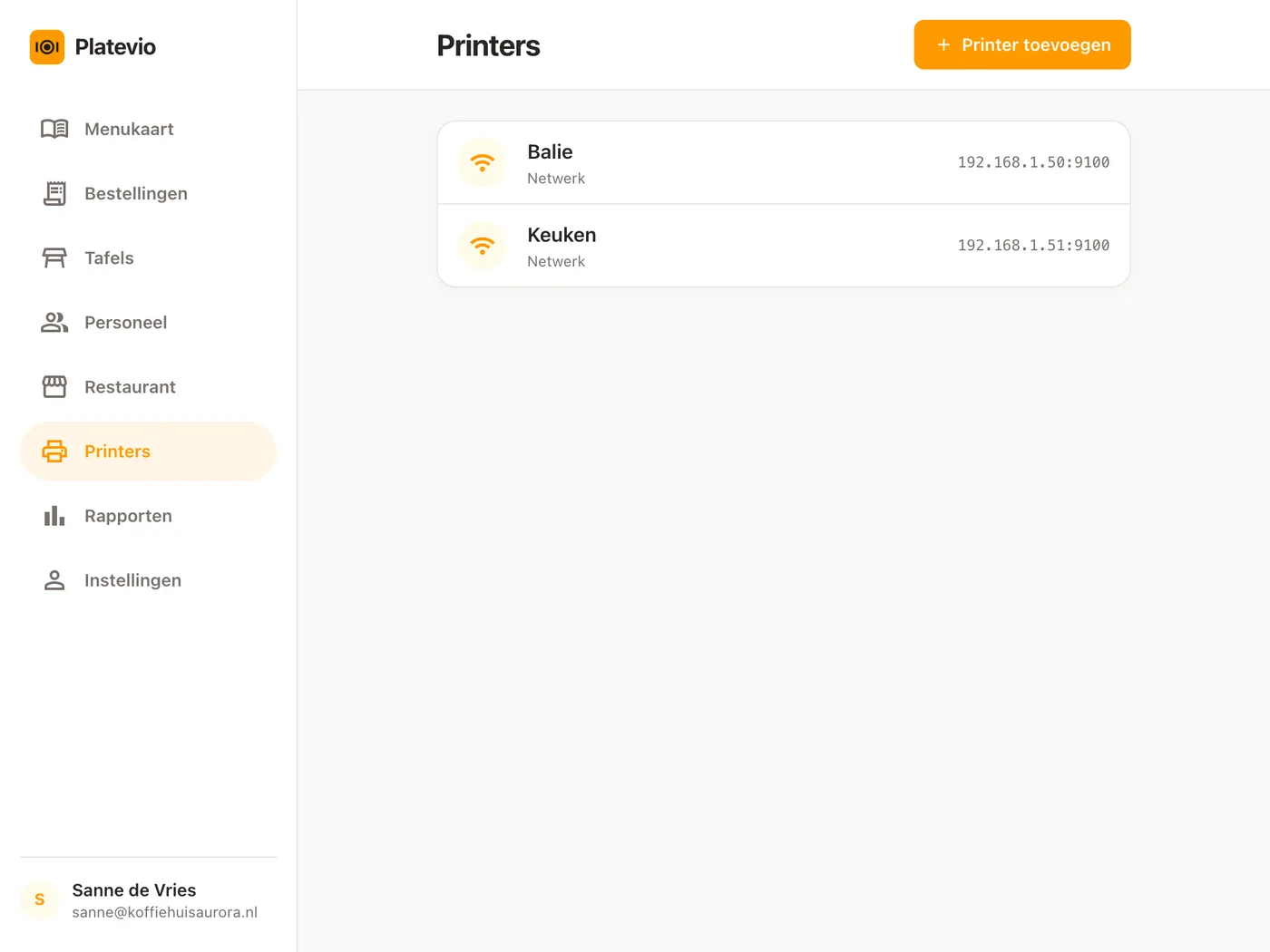Open the Balie printer name
Viewport: 1270px width, 952px height.
(550, 151)
